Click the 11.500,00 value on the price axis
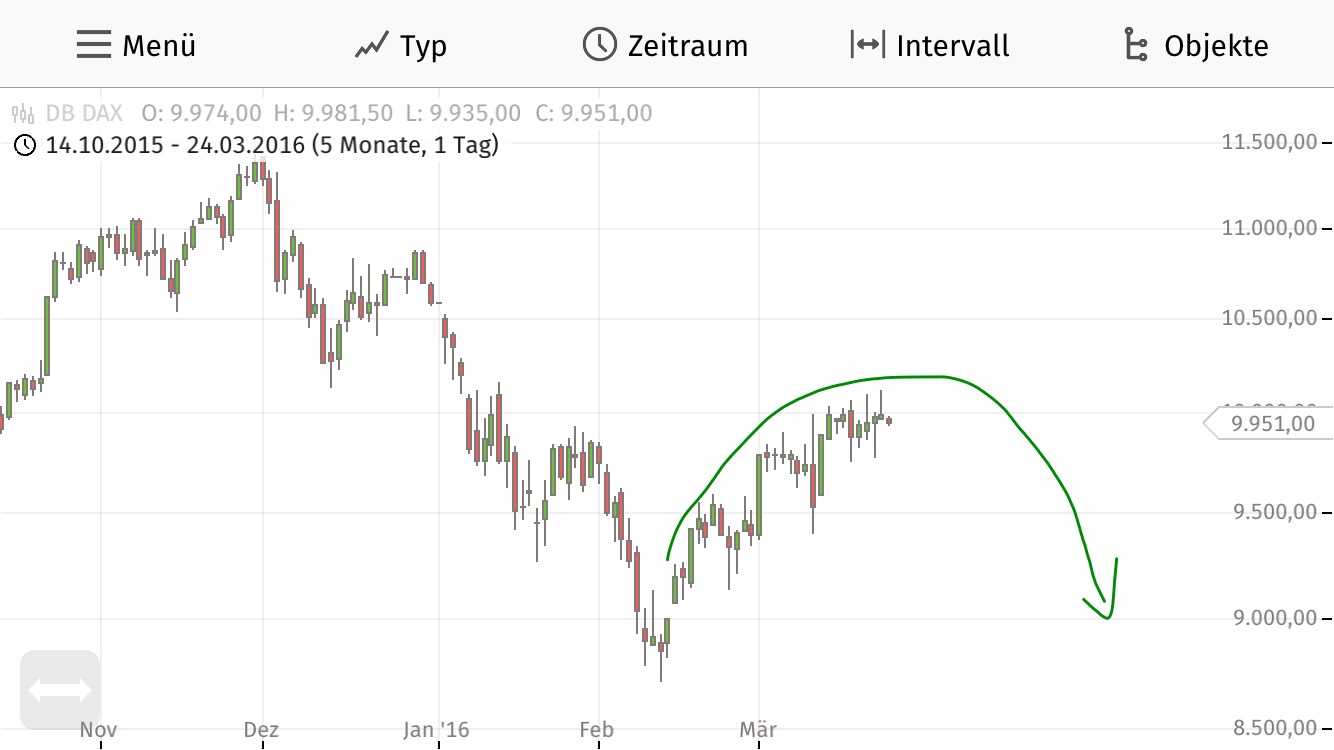 (x=1267, y=141)
